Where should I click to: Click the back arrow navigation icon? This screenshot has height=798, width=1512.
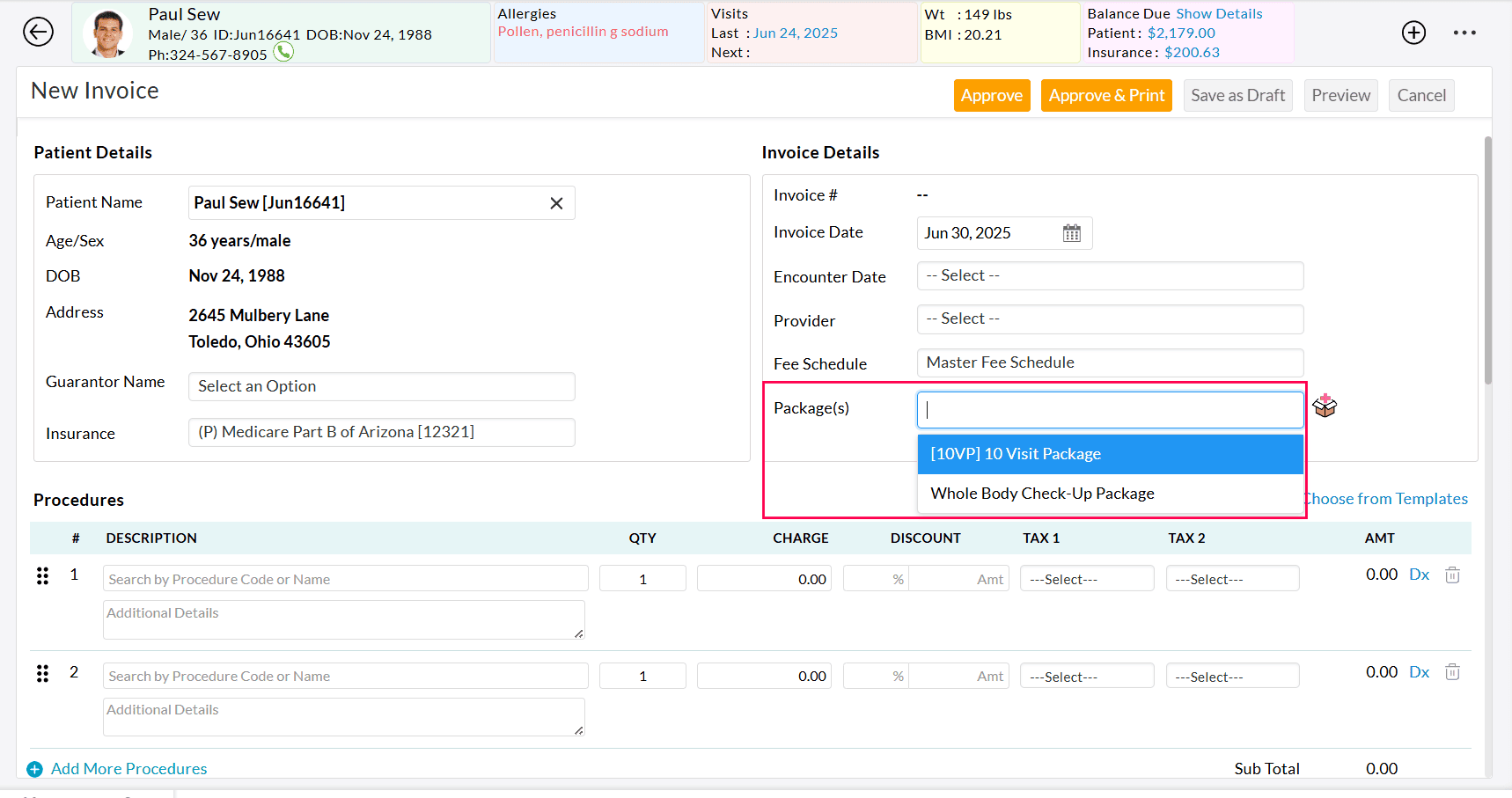point(38,32)
